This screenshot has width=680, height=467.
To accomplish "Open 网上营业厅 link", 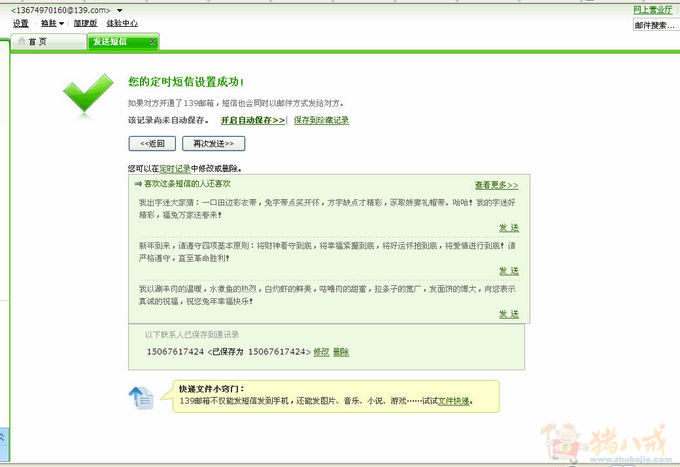I will pyautogui.click(x=653, y=10).
